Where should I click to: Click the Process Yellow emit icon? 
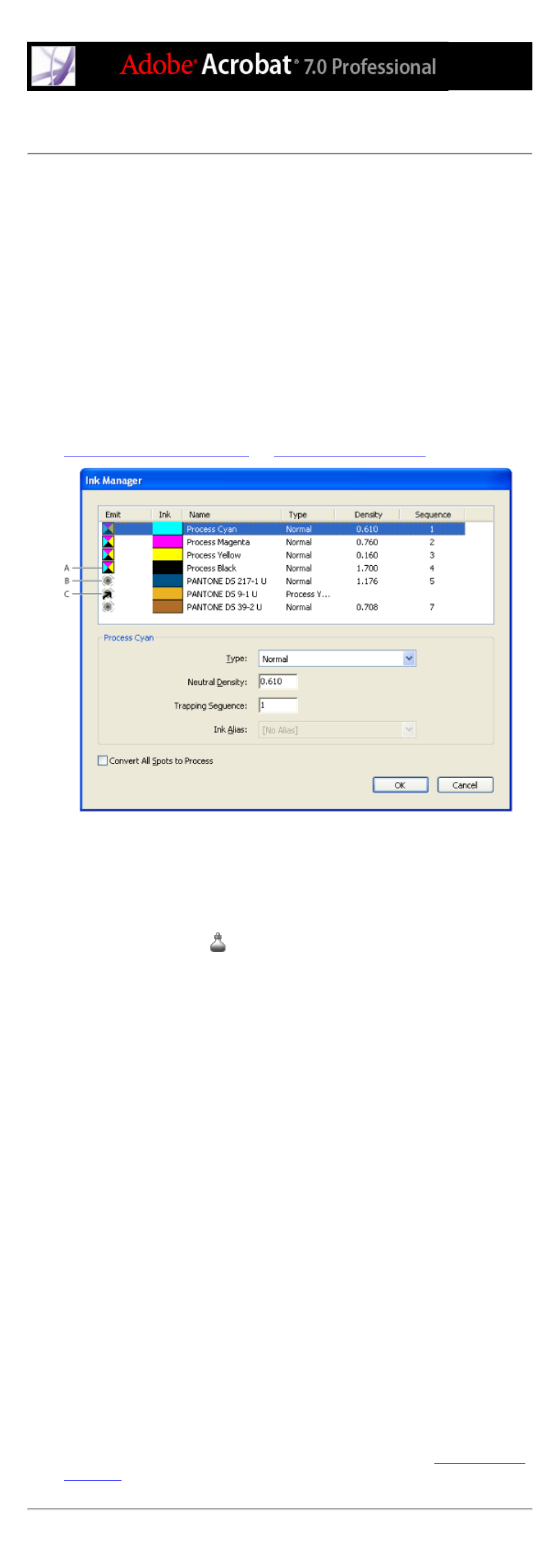(x=108, y=555)
